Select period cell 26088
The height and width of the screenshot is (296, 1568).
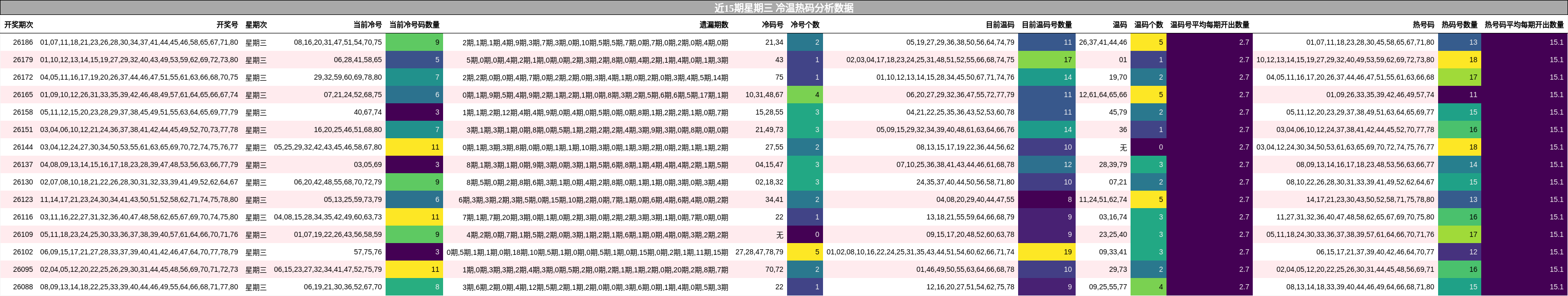coord(23,287)
